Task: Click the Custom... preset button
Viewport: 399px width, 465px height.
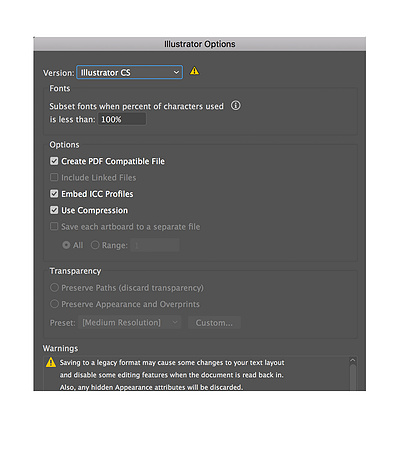Action: click(214, 323)
